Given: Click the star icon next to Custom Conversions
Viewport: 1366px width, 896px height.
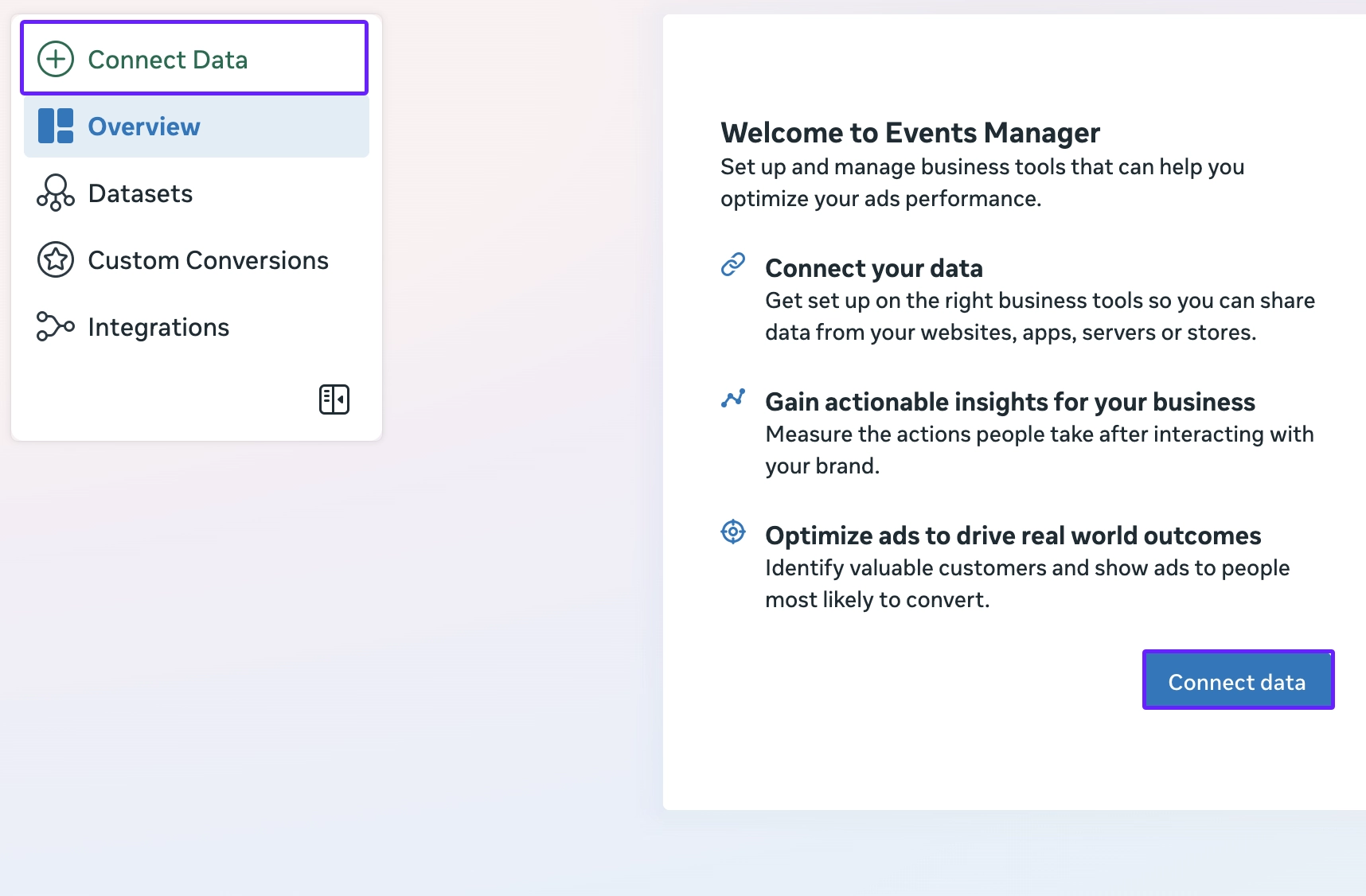Looking at the screenshot, I should 54,259.
